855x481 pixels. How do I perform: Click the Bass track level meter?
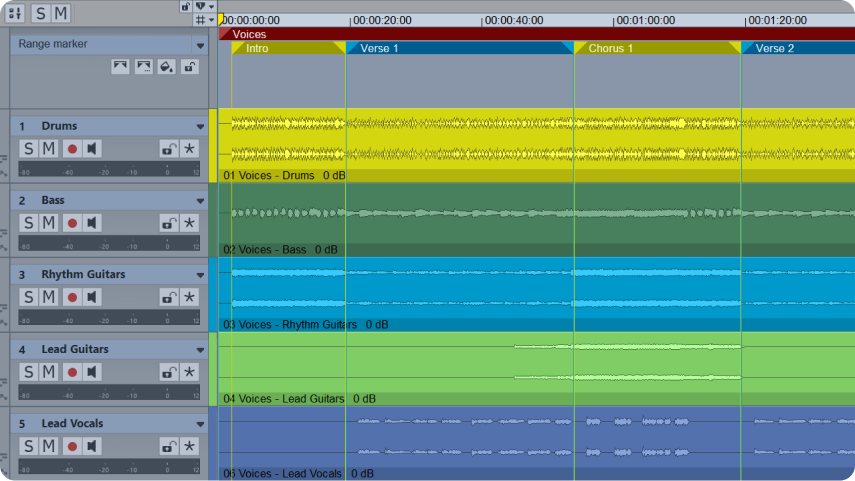[x=109, y=243]
